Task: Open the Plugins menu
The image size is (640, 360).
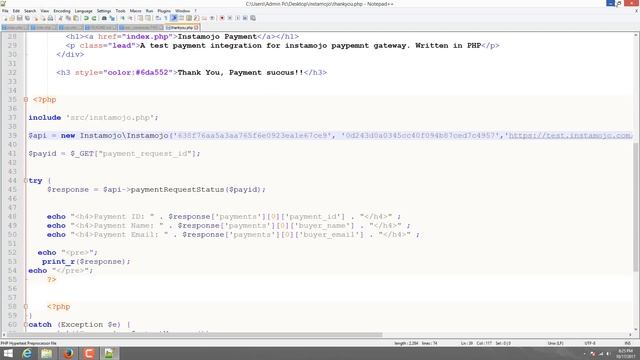Action: tap(164, 11)
